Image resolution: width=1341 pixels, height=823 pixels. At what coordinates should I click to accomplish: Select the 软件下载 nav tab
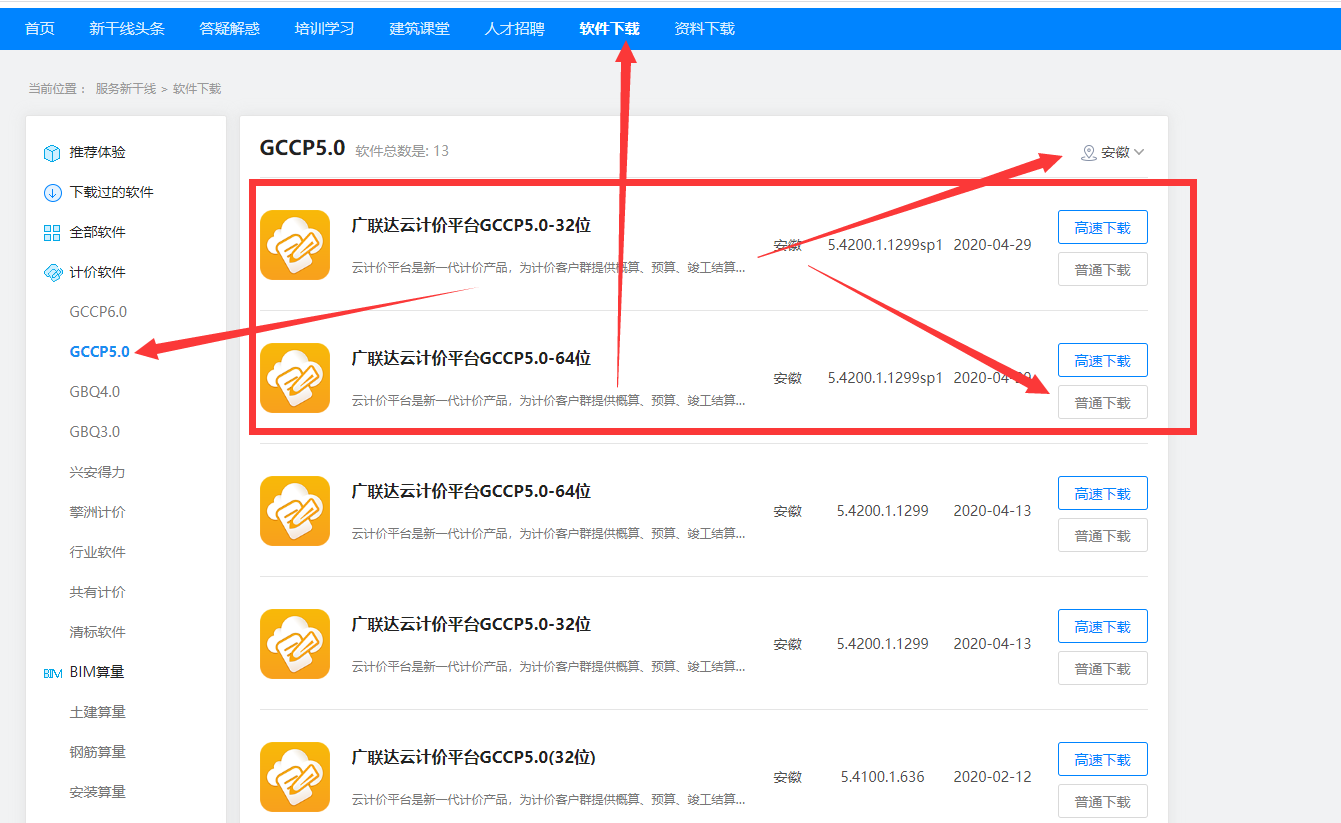pos(610,29)
